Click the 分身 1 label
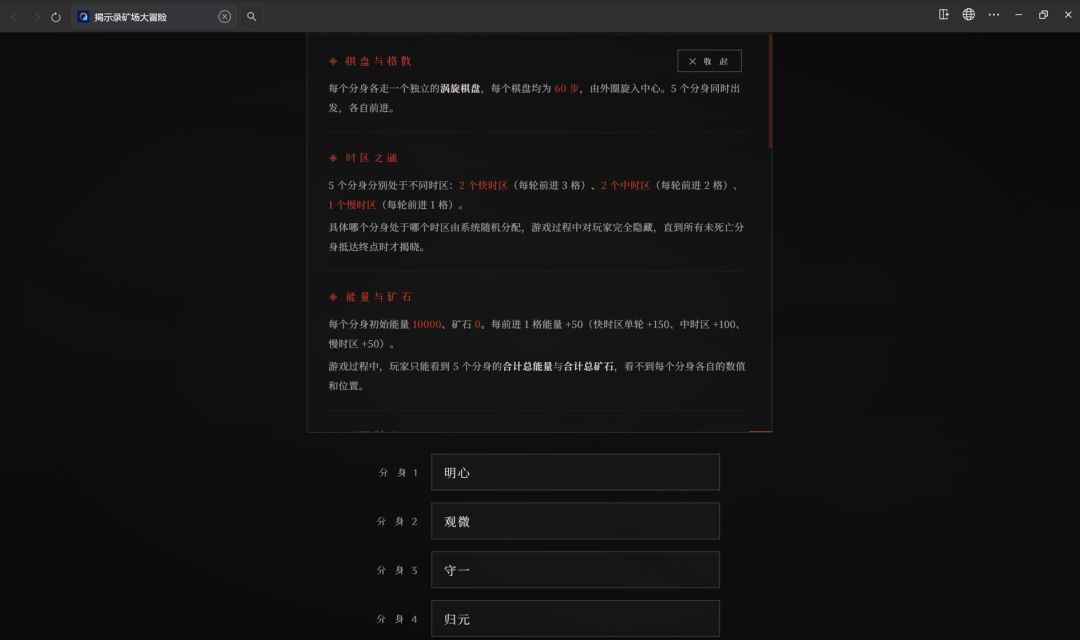The height and width of the screenshot is (640, 1080). pyautogui.click(x=398, y=473)
